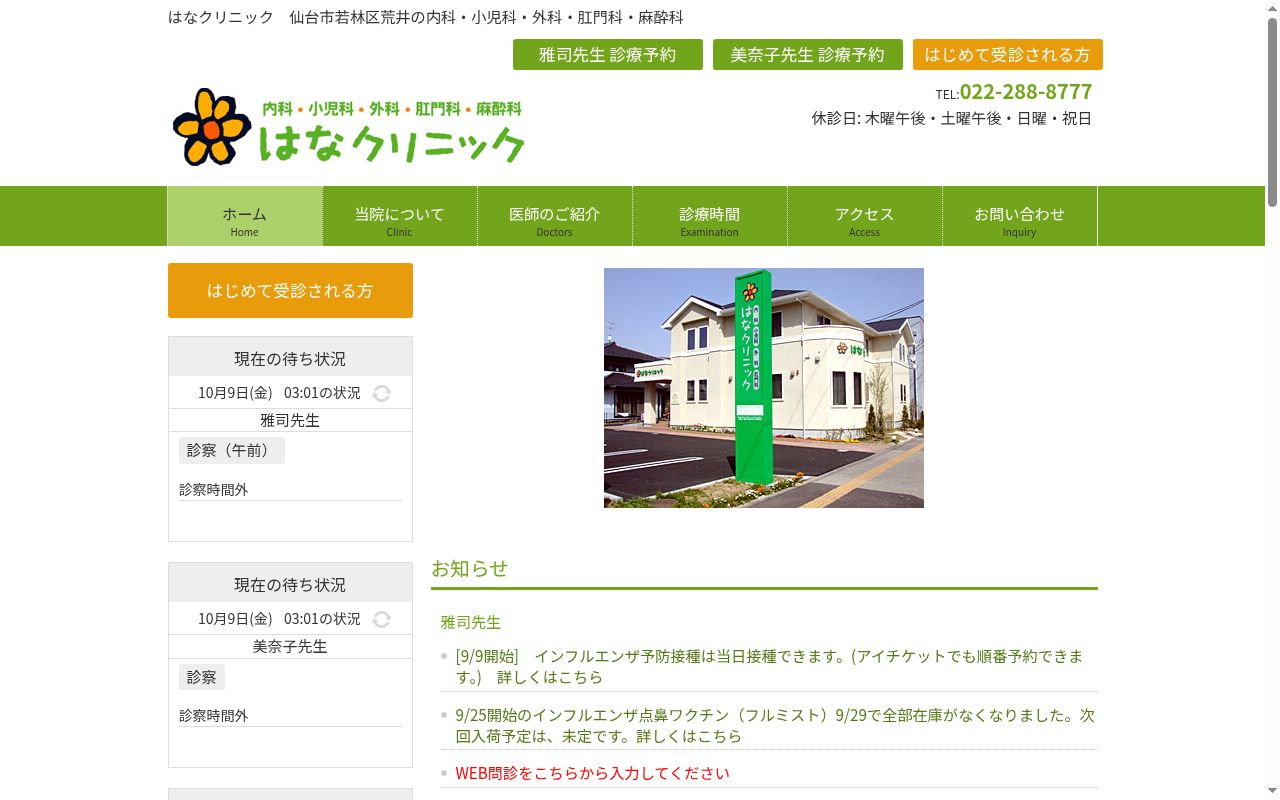Click 診察時間外 text under 美奈子先生

214,715
